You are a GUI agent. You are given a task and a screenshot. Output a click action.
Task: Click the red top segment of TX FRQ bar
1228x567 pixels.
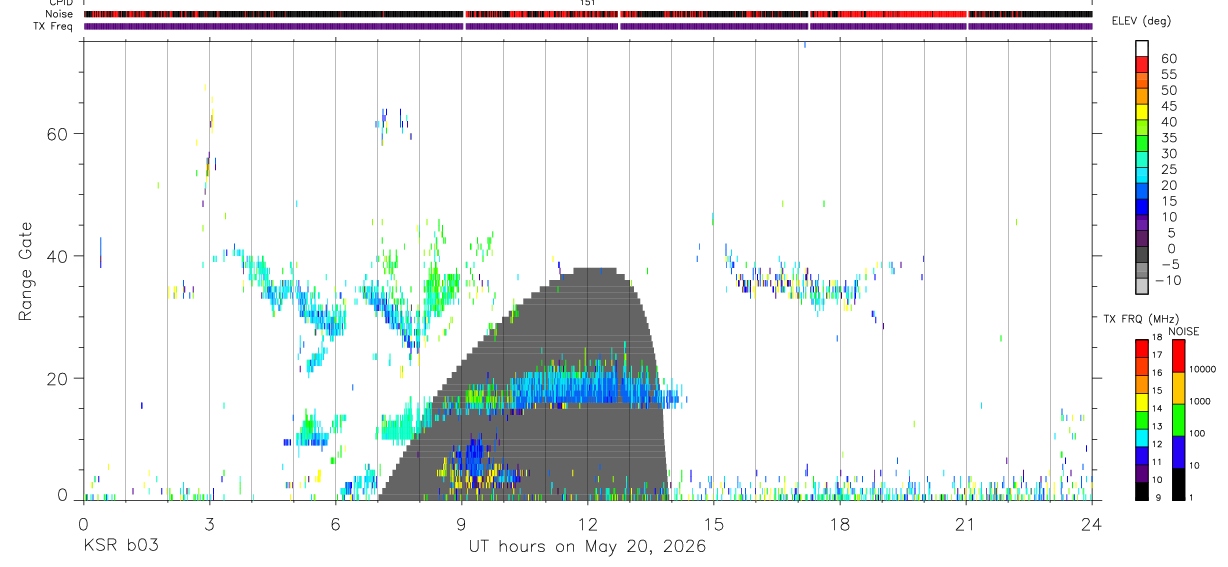click(x=1141, y=348)
